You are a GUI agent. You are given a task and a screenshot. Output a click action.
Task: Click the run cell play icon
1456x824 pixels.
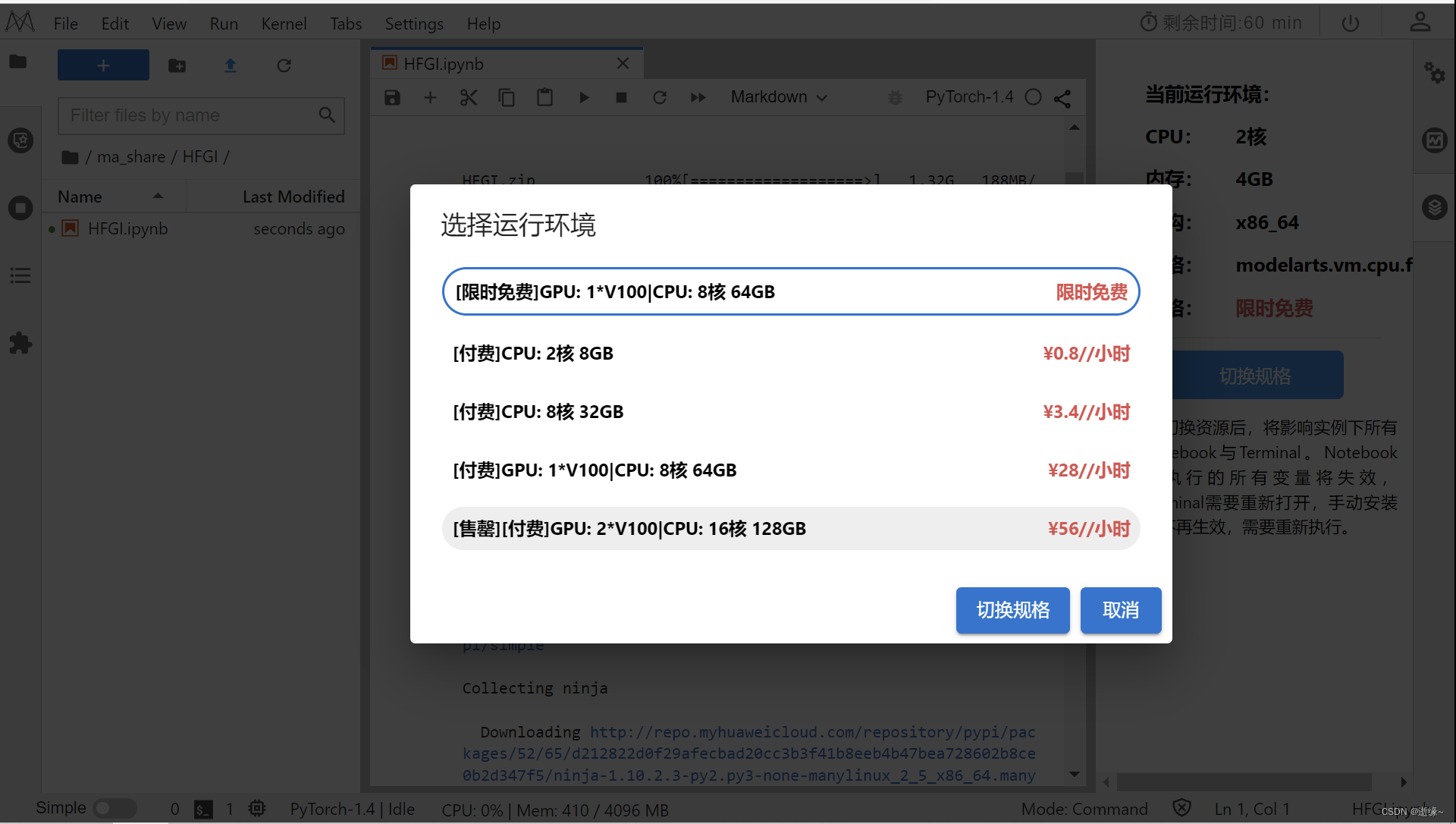(x=584, y=97)
